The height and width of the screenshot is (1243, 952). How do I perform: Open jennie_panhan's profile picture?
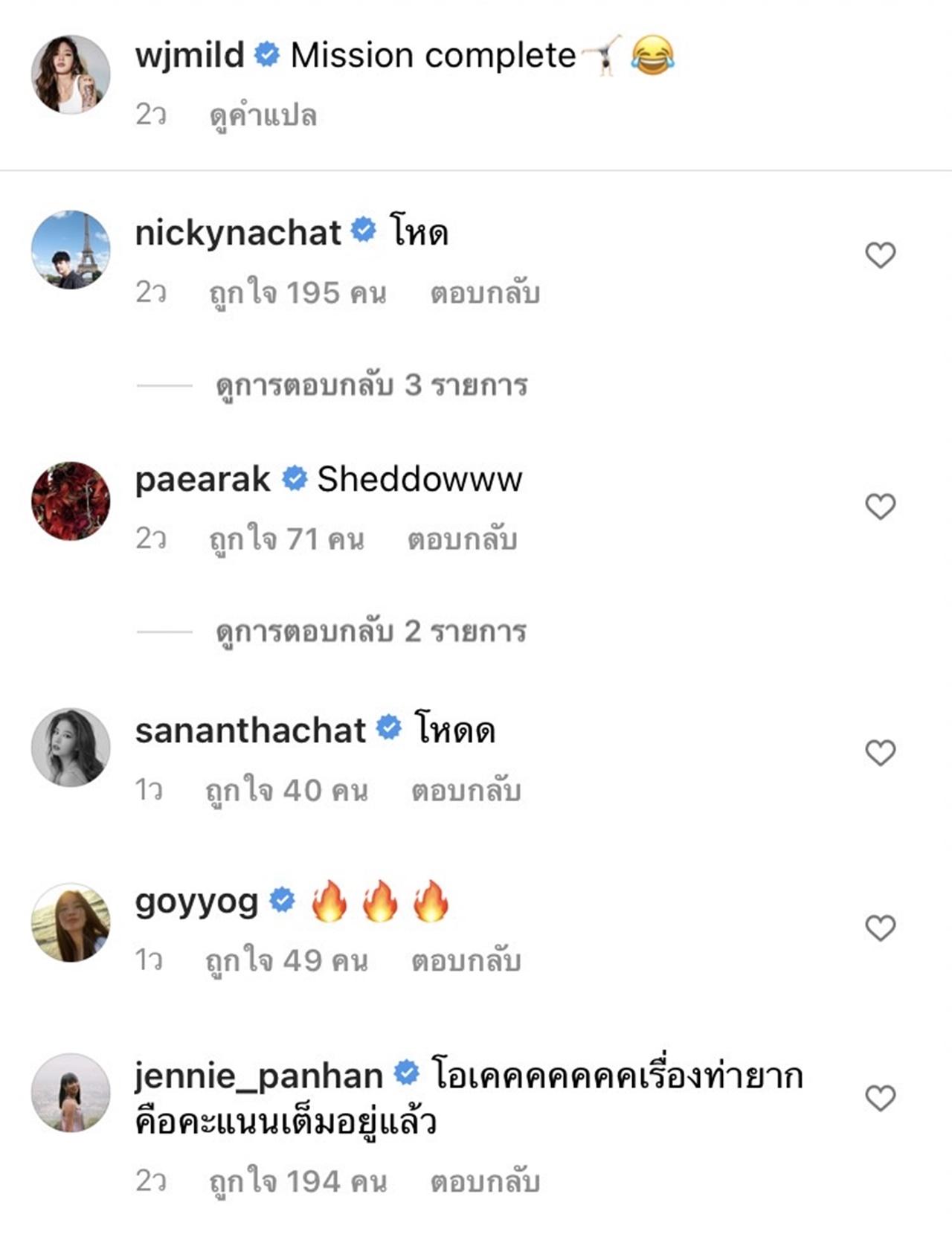click(71, 1093)
